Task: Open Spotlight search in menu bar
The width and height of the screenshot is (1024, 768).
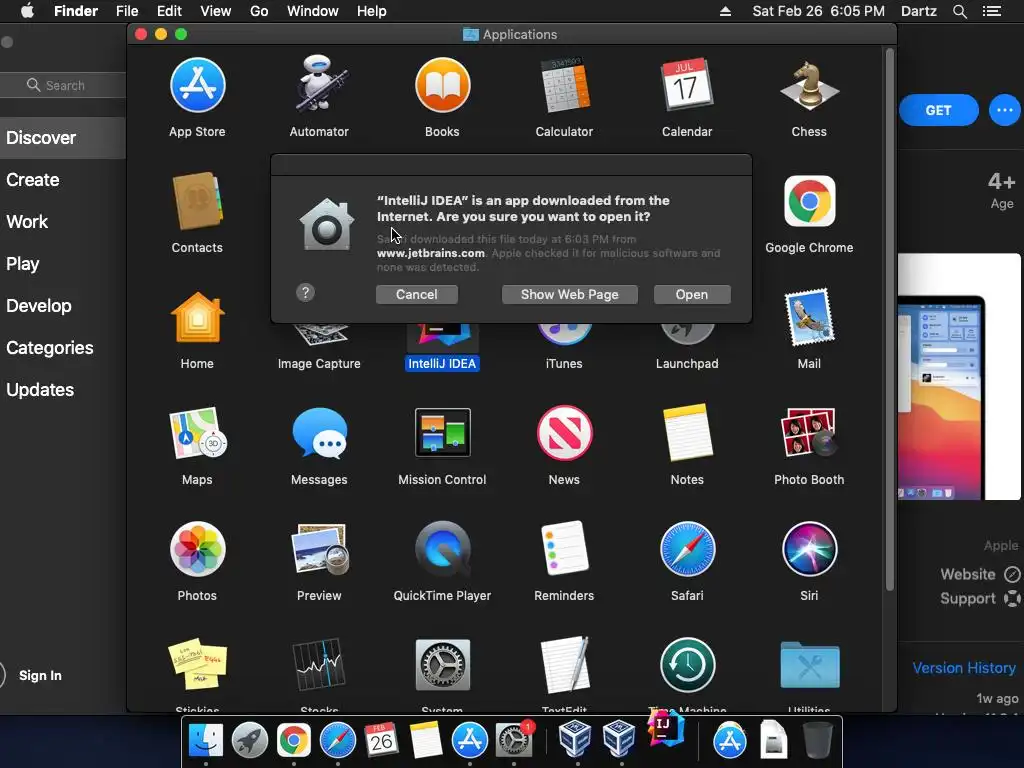Action: pyautogui.click(x=959, y=11)
